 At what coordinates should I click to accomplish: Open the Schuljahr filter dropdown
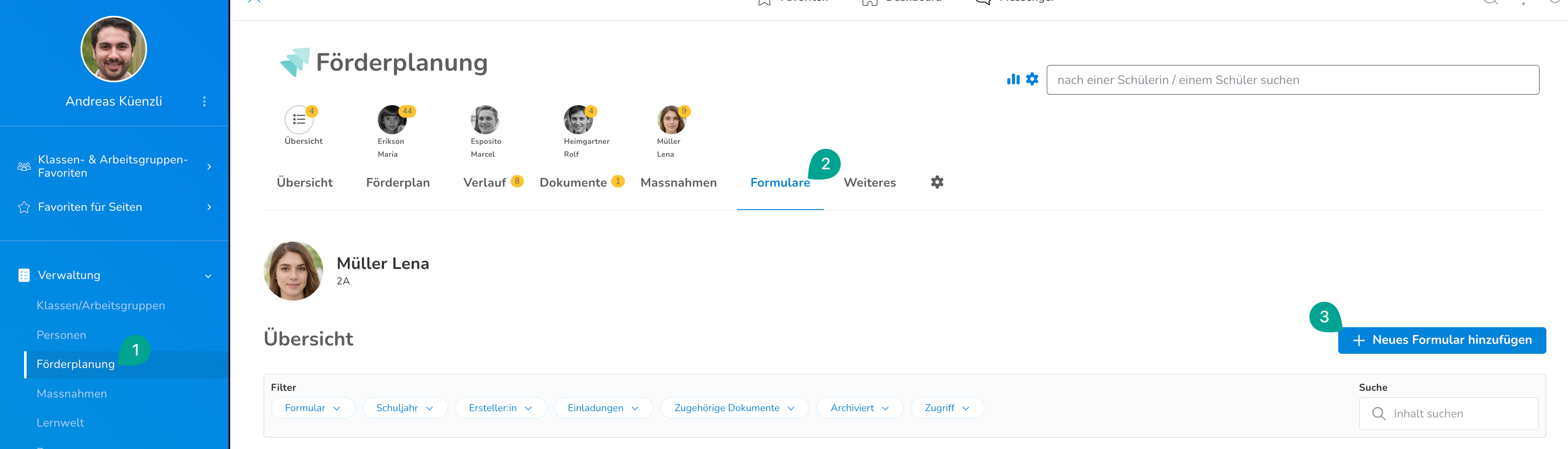404,408
